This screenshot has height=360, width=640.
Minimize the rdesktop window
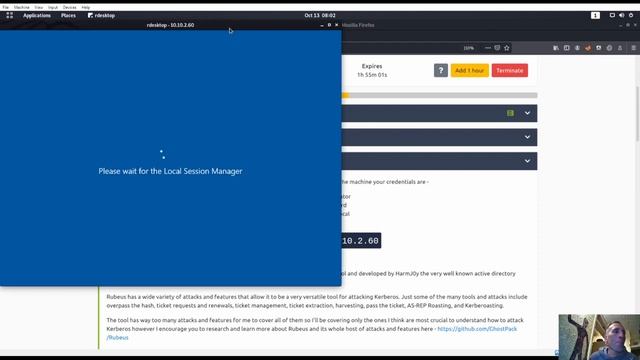pos(322,25)
